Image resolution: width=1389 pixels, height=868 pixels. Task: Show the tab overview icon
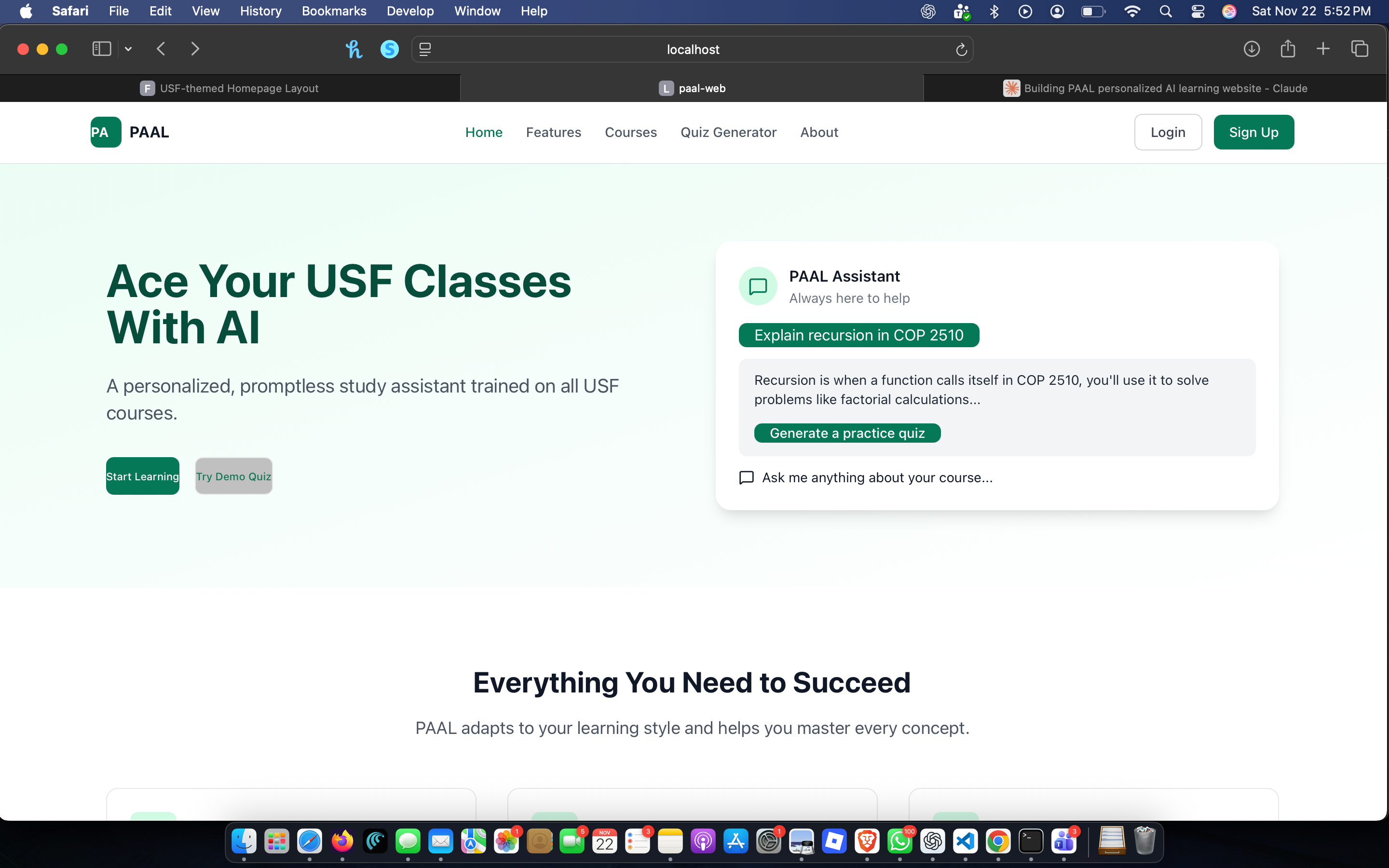tap(1359, 49)
